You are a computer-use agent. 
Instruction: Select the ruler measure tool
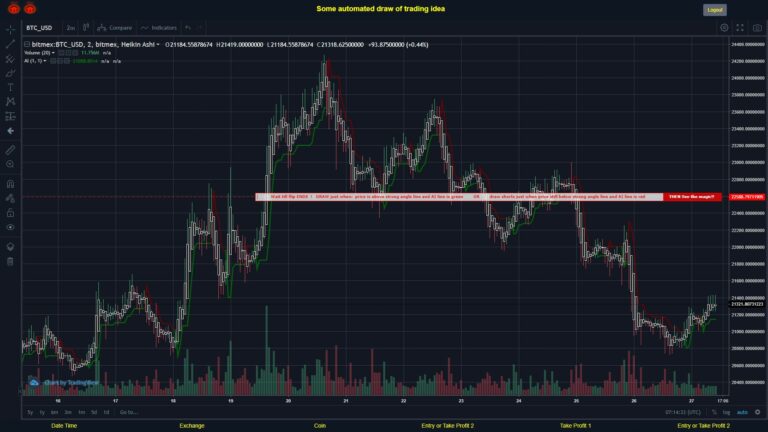click(10, 150)
